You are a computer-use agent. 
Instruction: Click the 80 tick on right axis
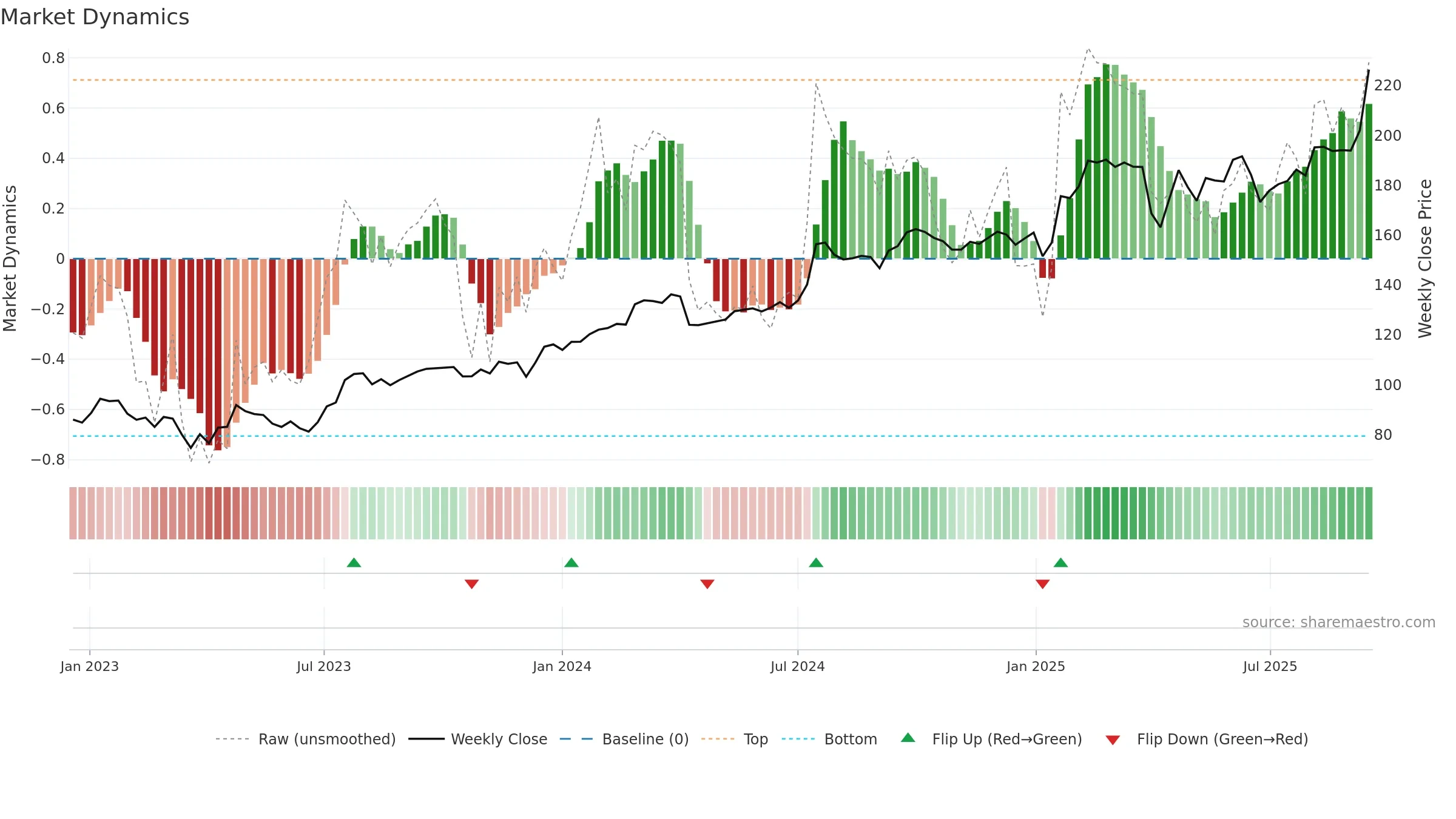tap(1383, 435)
